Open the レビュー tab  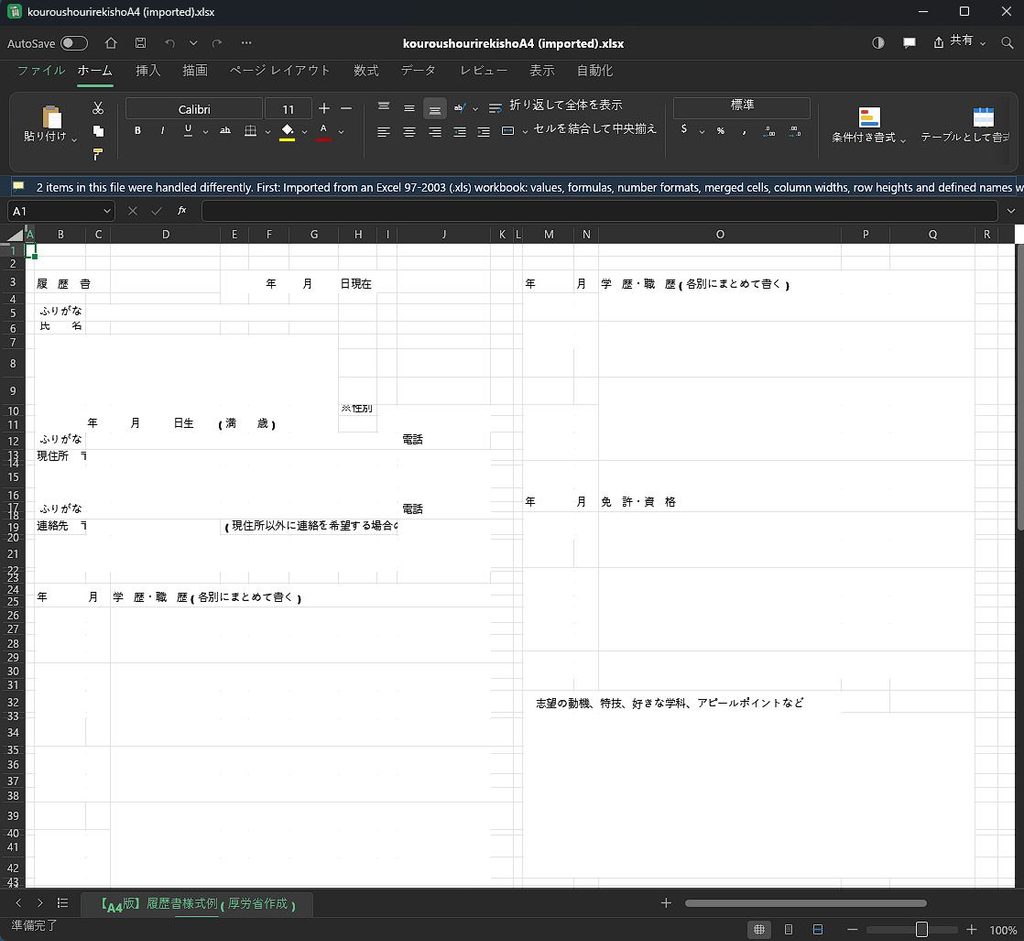pyautogui.click(x=483, y=71)
